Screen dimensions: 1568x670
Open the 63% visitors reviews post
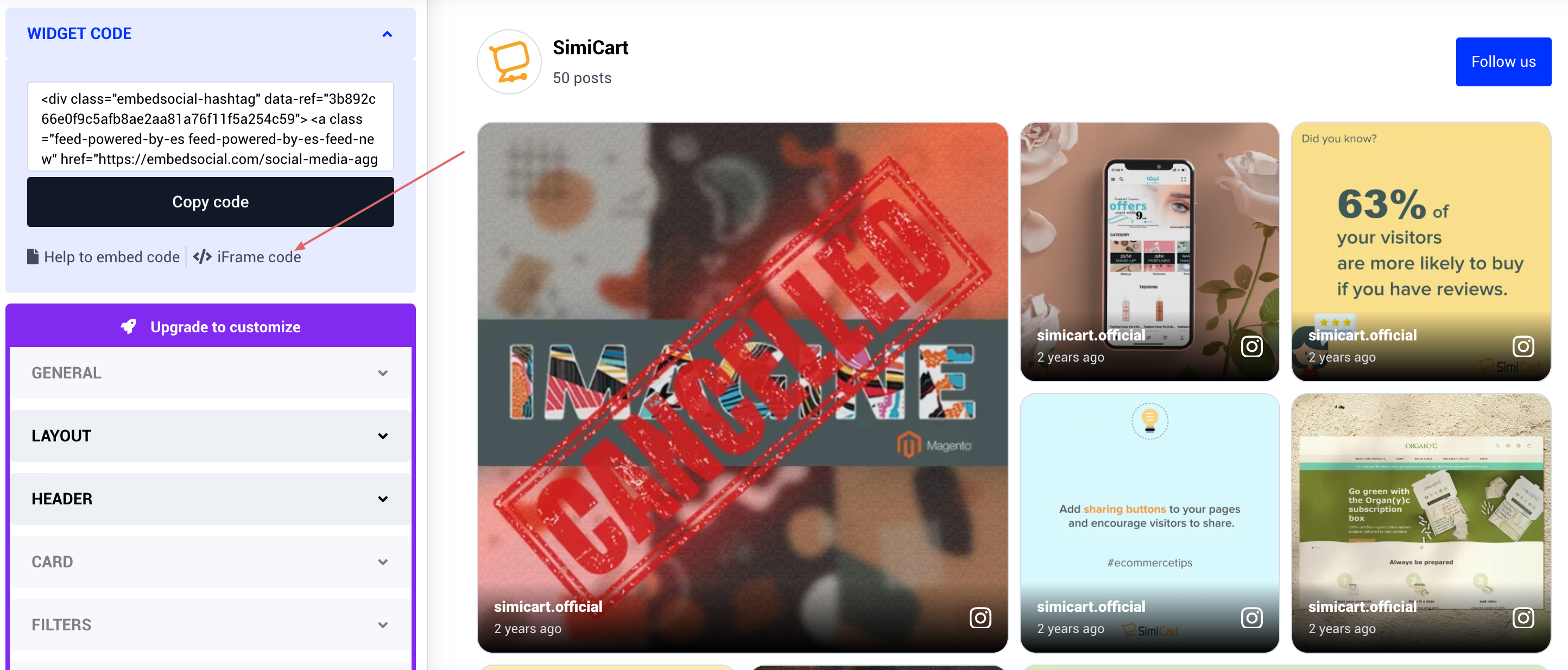point(1421,252)
